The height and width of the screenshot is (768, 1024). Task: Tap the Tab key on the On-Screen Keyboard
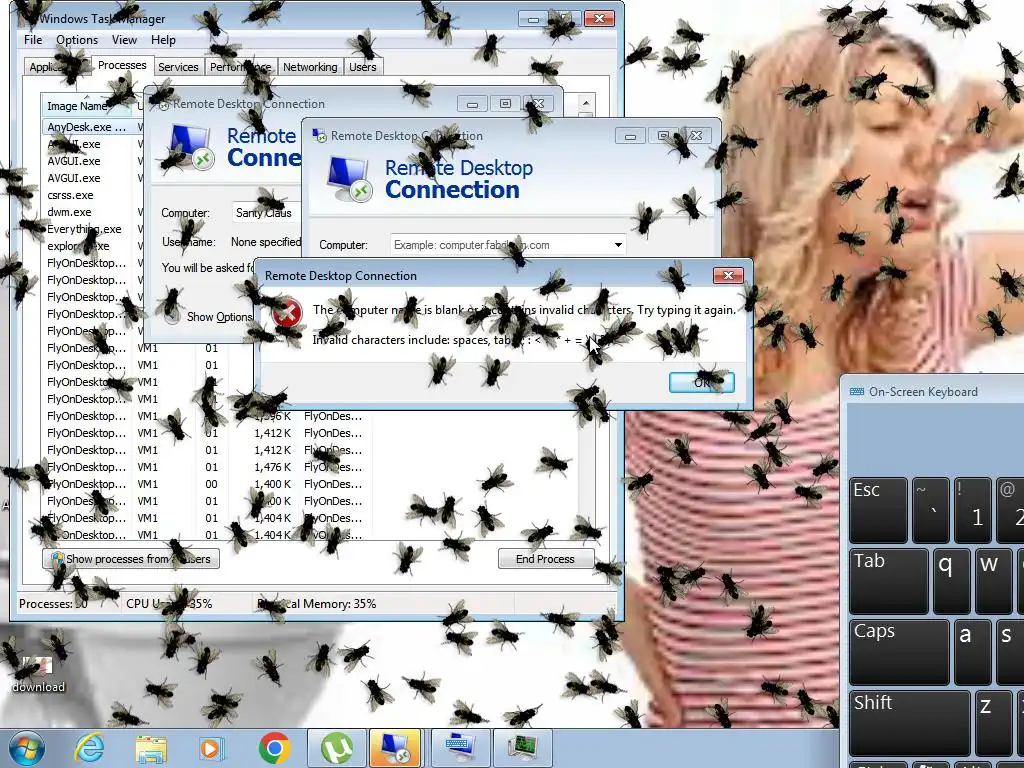pyautogui.click(x=888, y=581)
